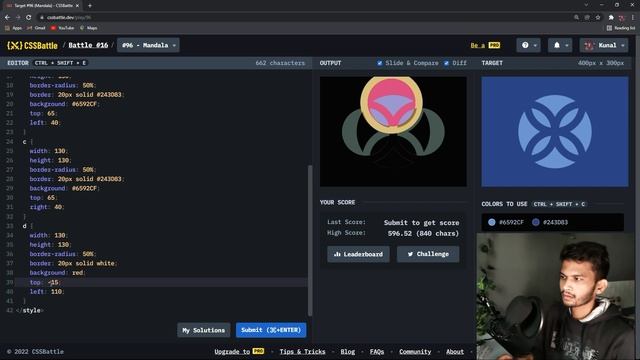Open notifications bell menu
The image size is (640, 360).
click(x=560, y=45)
